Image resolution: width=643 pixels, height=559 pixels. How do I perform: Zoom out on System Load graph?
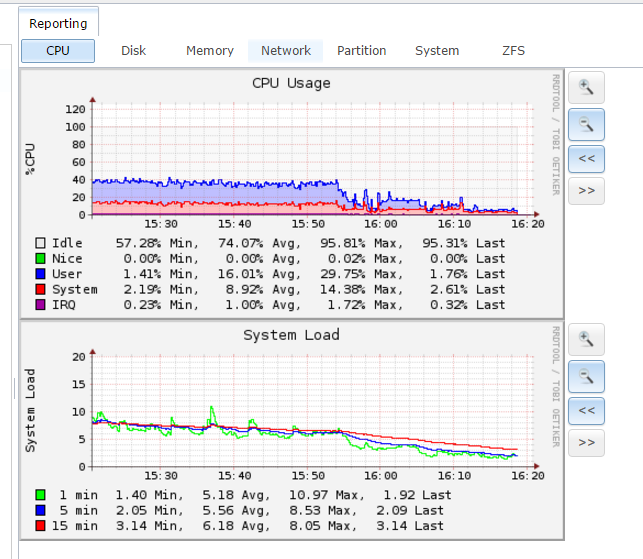[586, 376]
